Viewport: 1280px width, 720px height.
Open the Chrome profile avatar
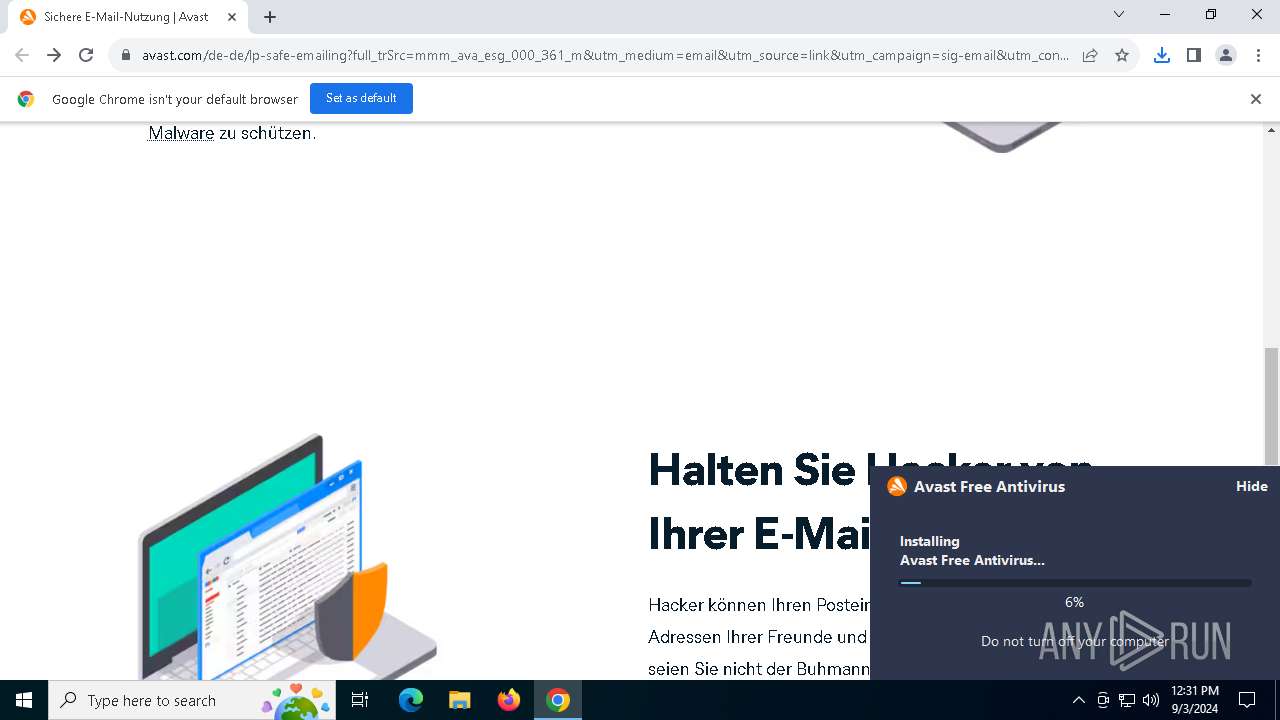click(1226, 55)
